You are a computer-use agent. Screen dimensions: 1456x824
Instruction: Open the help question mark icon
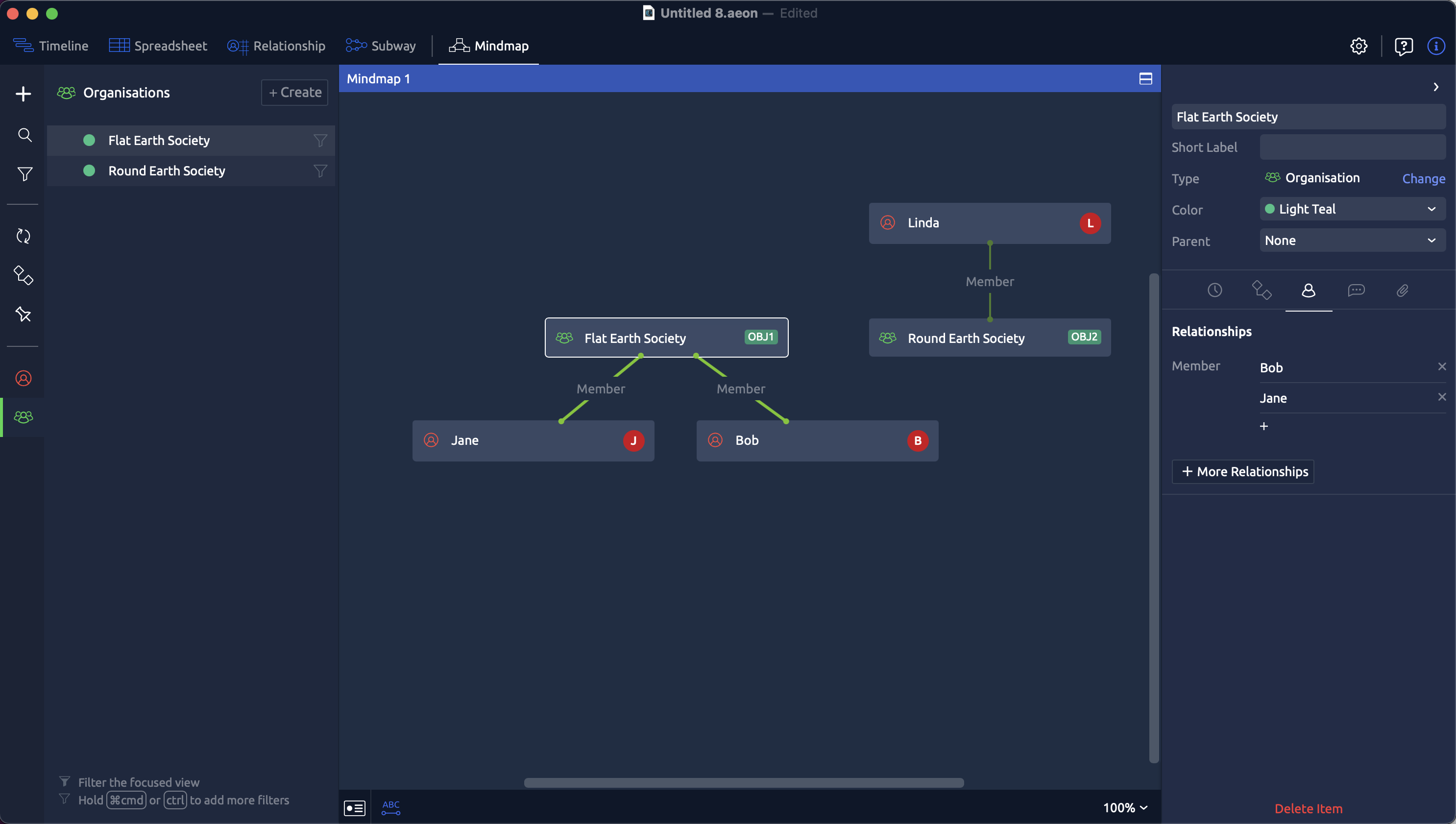(1404, 46)
